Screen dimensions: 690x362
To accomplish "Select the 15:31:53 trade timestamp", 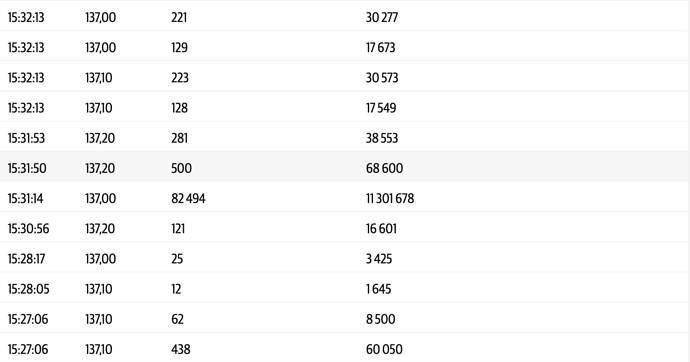I will pyautogui.click(x=26, y=138).
